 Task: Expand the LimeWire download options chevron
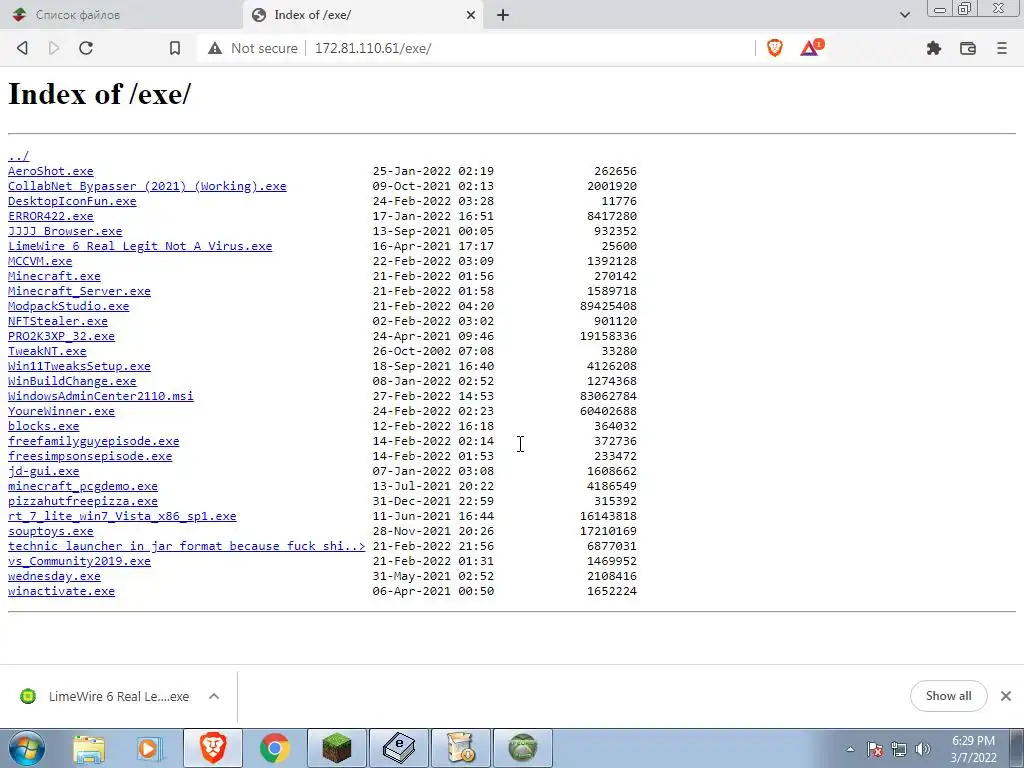214,696
